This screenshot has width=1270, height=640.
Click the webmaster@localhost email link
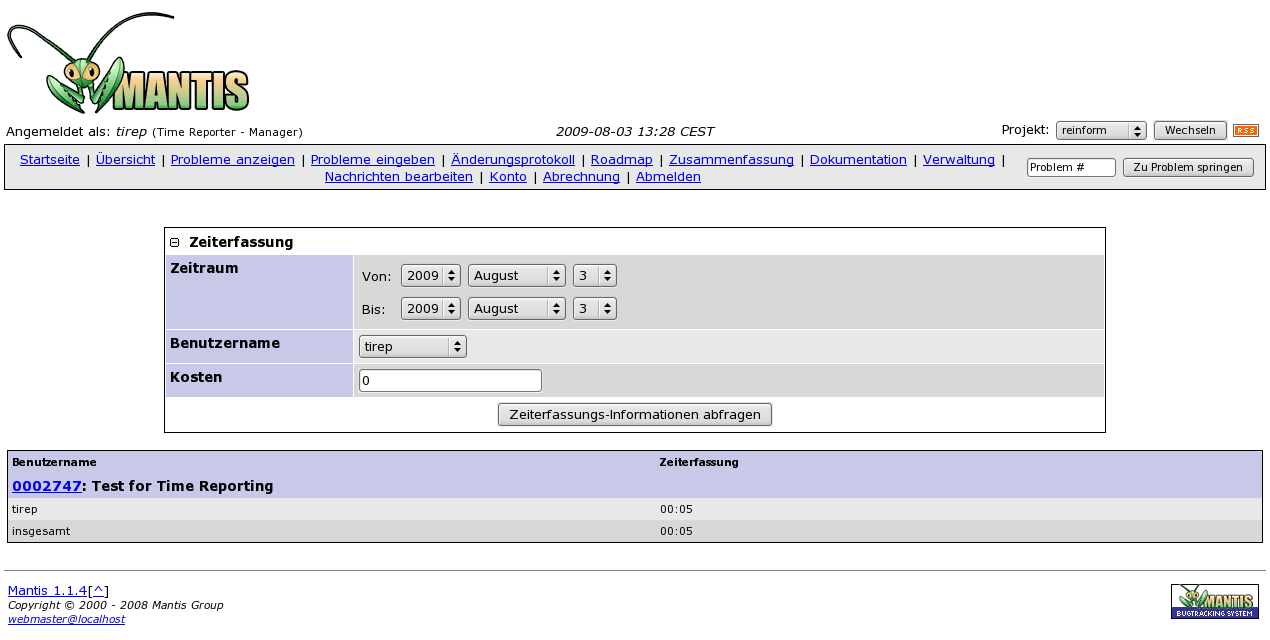coord(66,620)
